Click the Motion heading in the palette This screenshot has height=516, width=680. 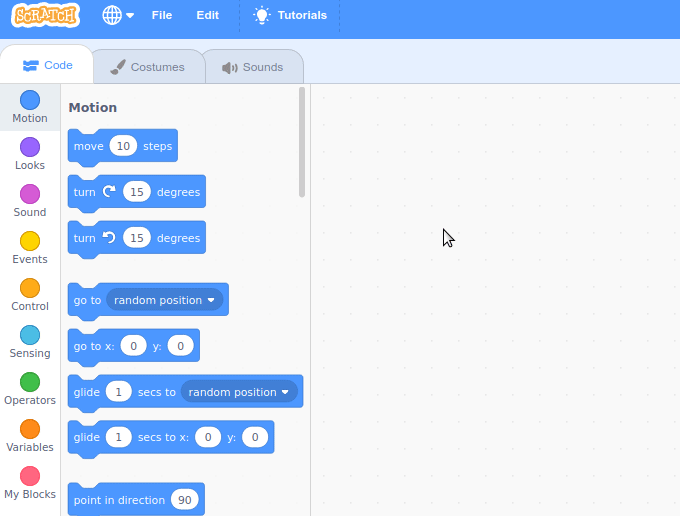coord(93,108)
